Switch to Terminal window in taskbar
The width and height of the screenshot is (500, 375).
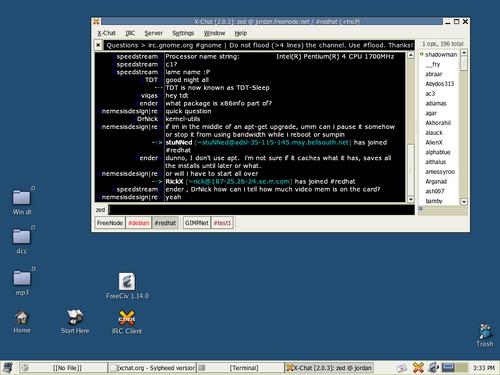coord(240,368)
